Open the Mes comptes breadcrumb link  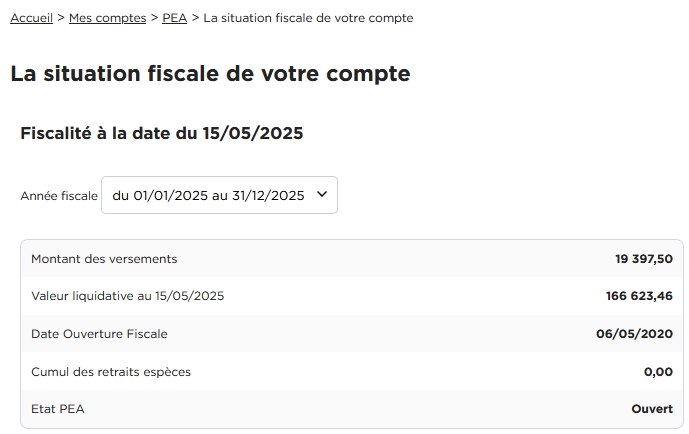point(107,18)
